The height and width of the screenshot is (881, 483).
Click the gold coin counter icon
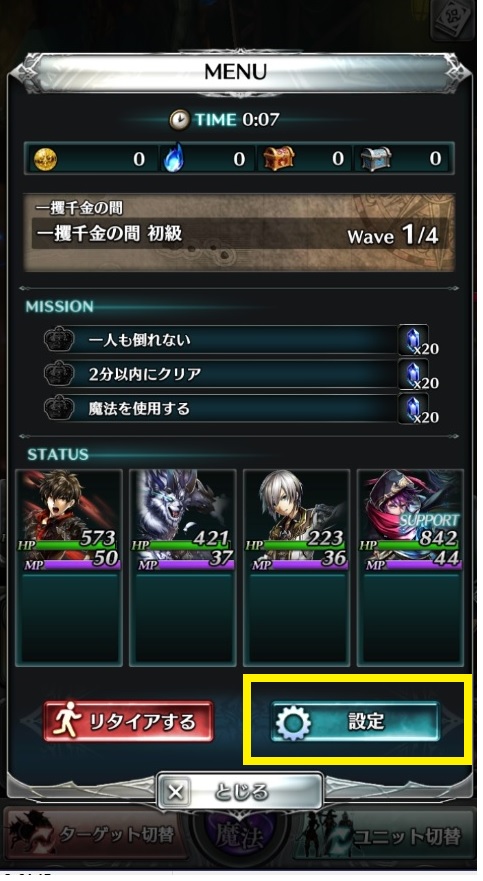(45, 160)
